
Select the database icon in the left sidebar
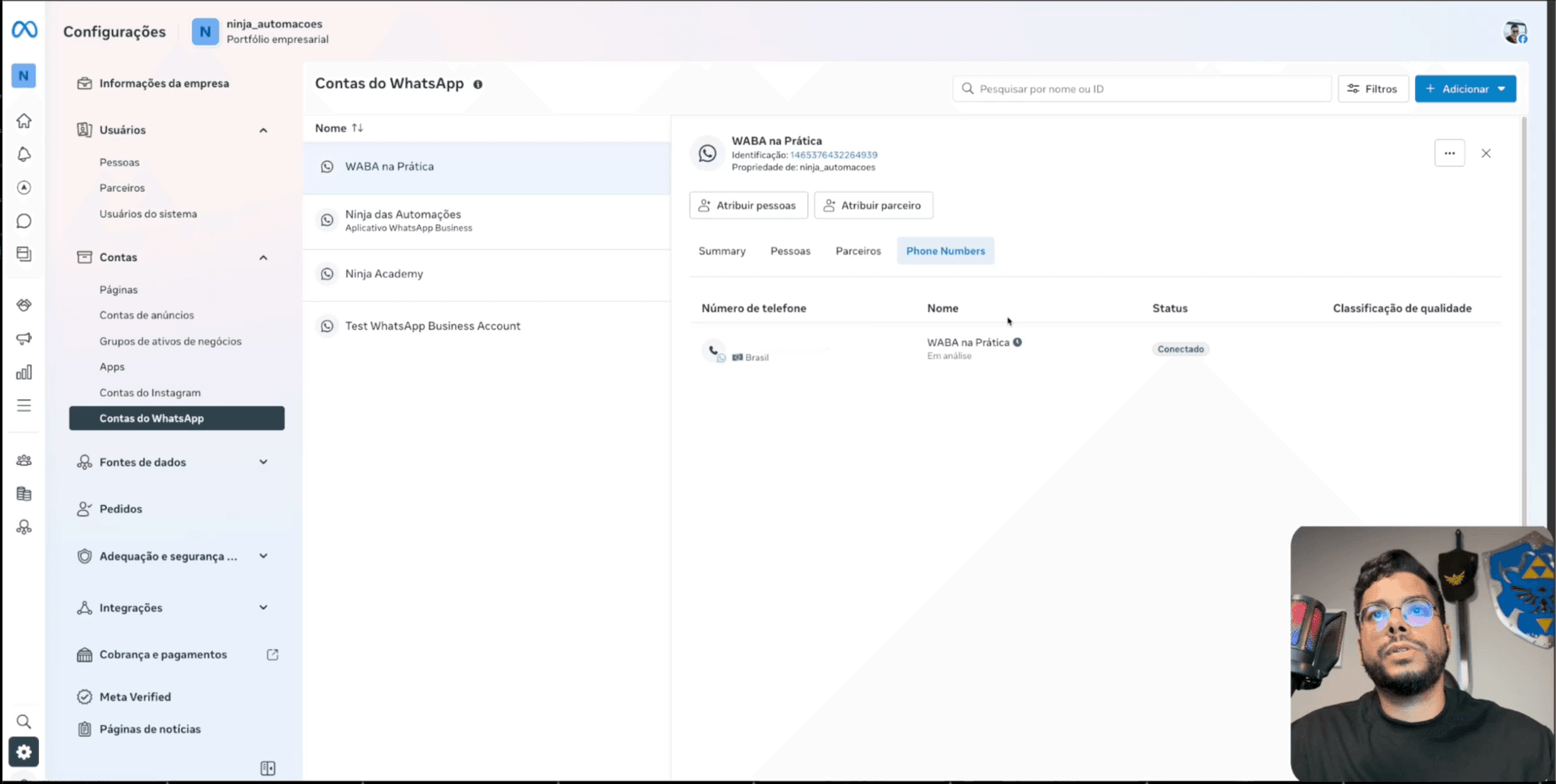[x=24, y=493]
